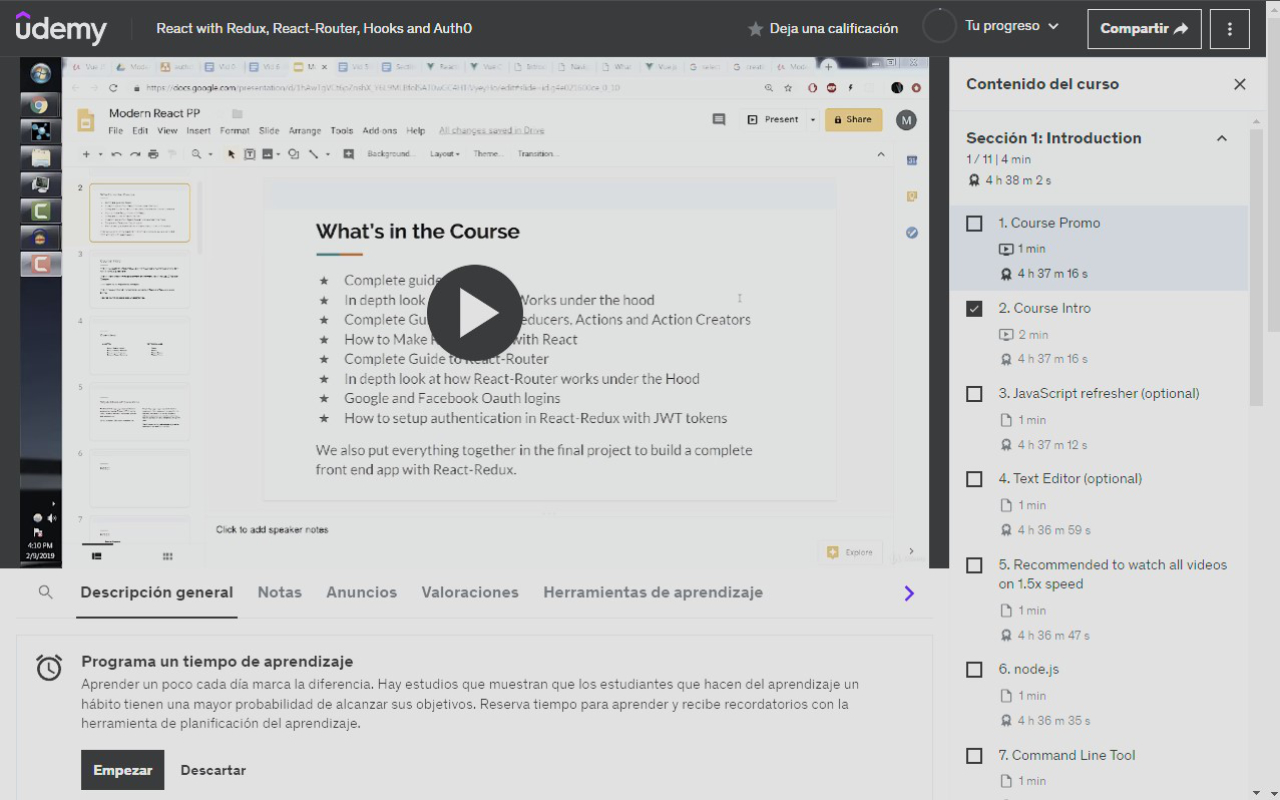Click the search icon below the video
The image size is (1280, 800).
[45, 592]
